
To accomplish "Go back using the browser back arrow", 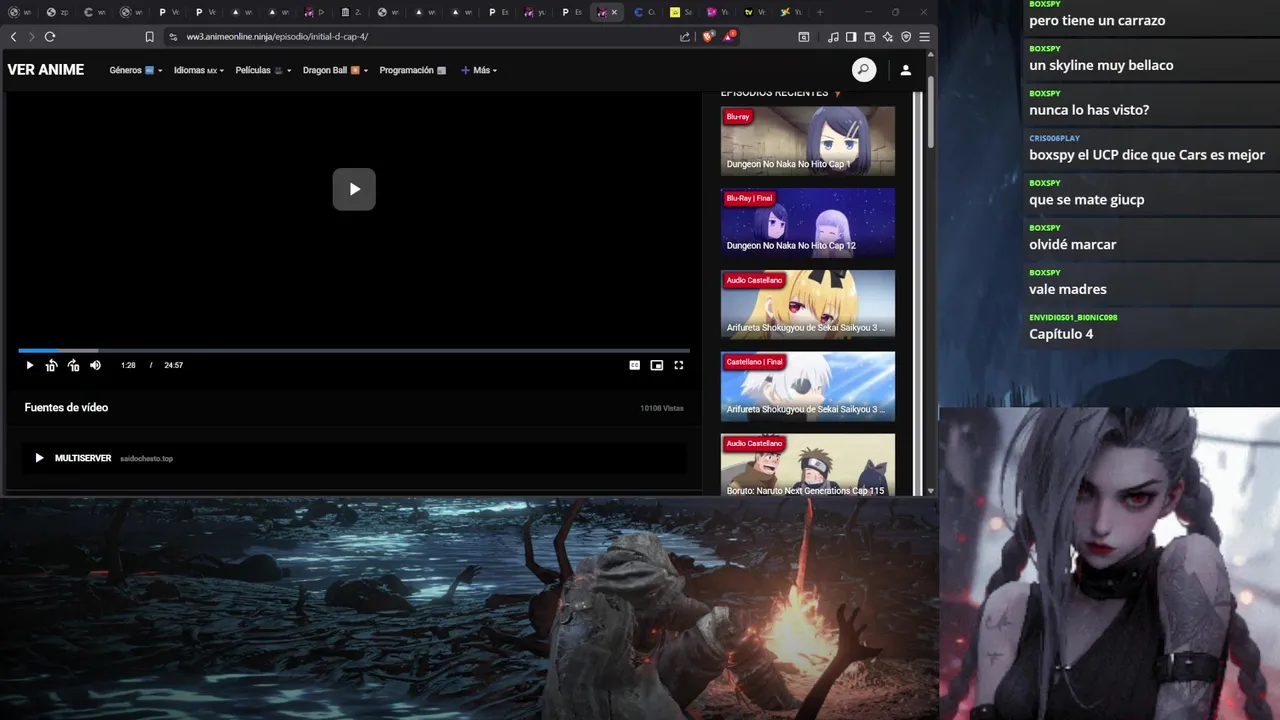I will click(x=13, y=37).
